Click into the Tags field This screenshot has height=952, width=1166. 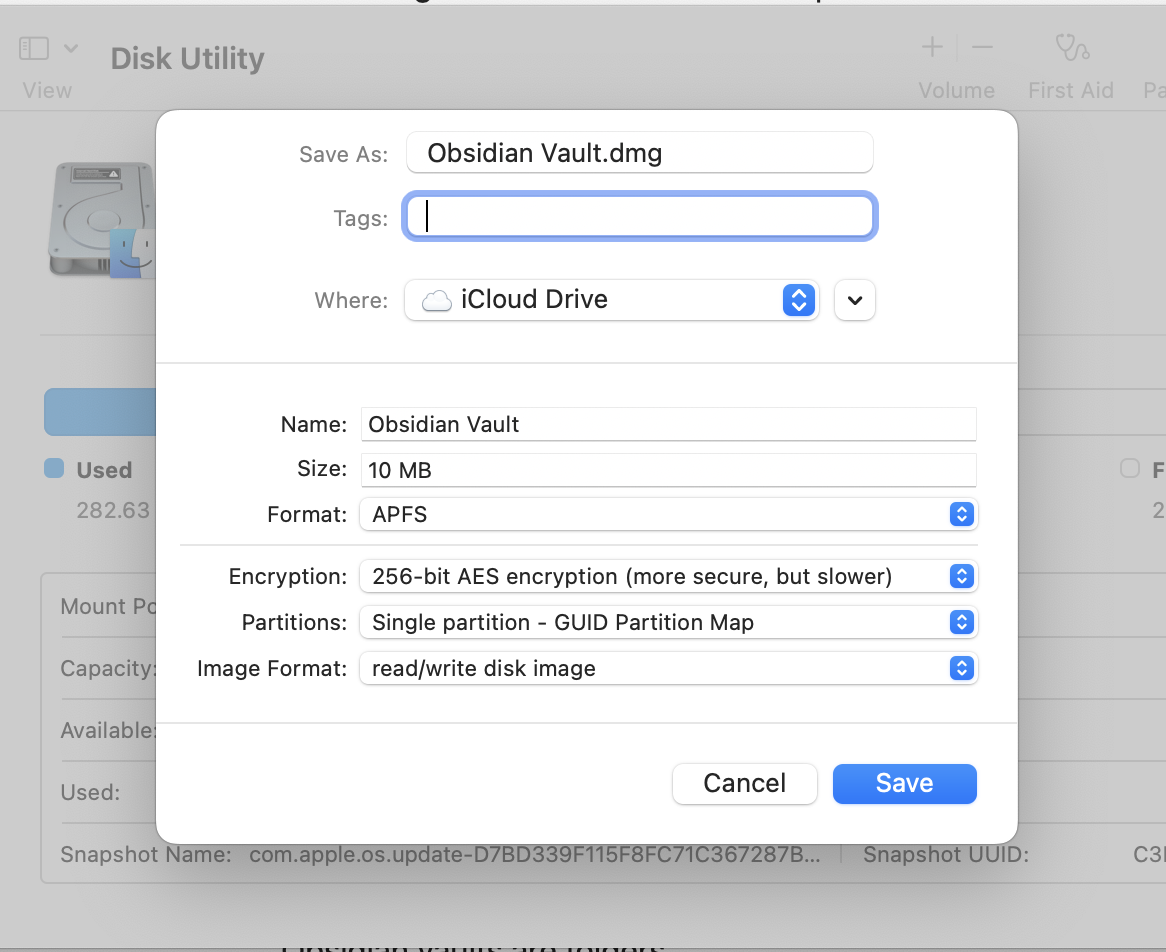pyautogui.click(x=640, y=216)
